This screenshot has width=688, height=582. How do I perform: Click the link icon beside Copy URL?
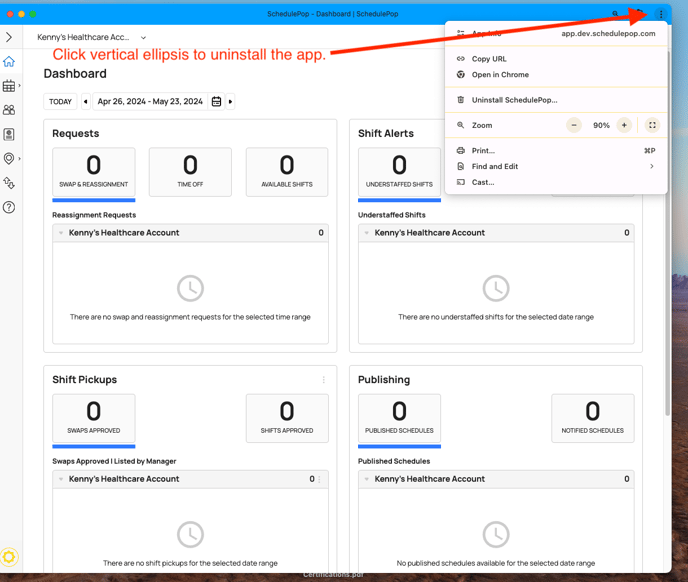tap(461, 59)
